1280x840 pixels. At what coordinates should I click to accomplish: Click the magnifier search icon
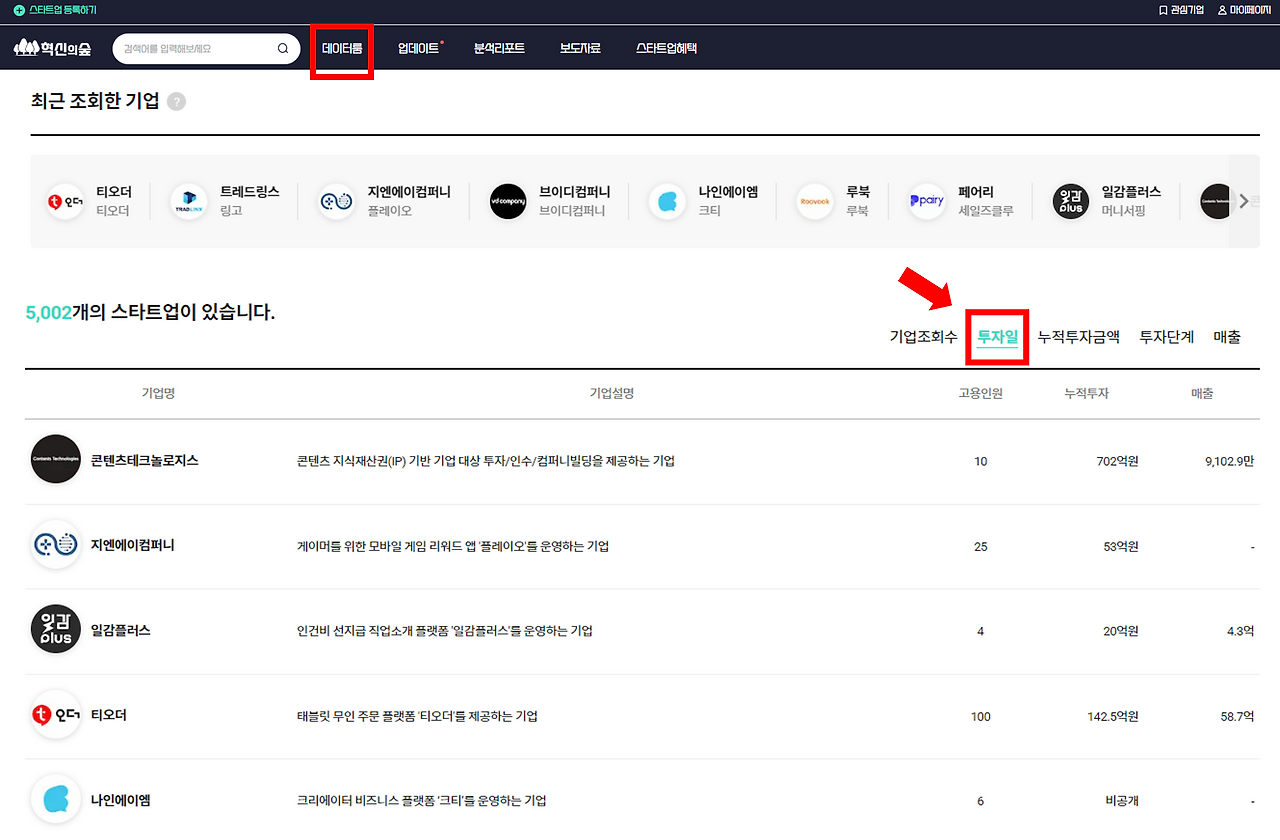[x=283, y=48]
